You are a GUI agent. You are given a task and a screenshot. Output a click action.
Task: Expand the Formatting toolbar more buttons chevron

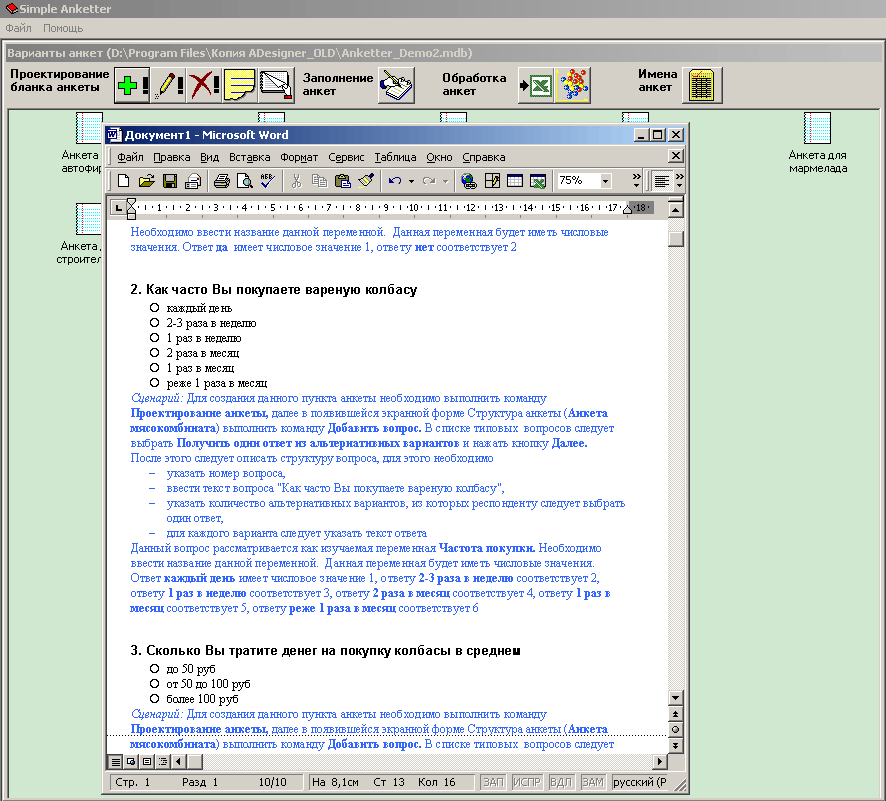tap(679, 180)
